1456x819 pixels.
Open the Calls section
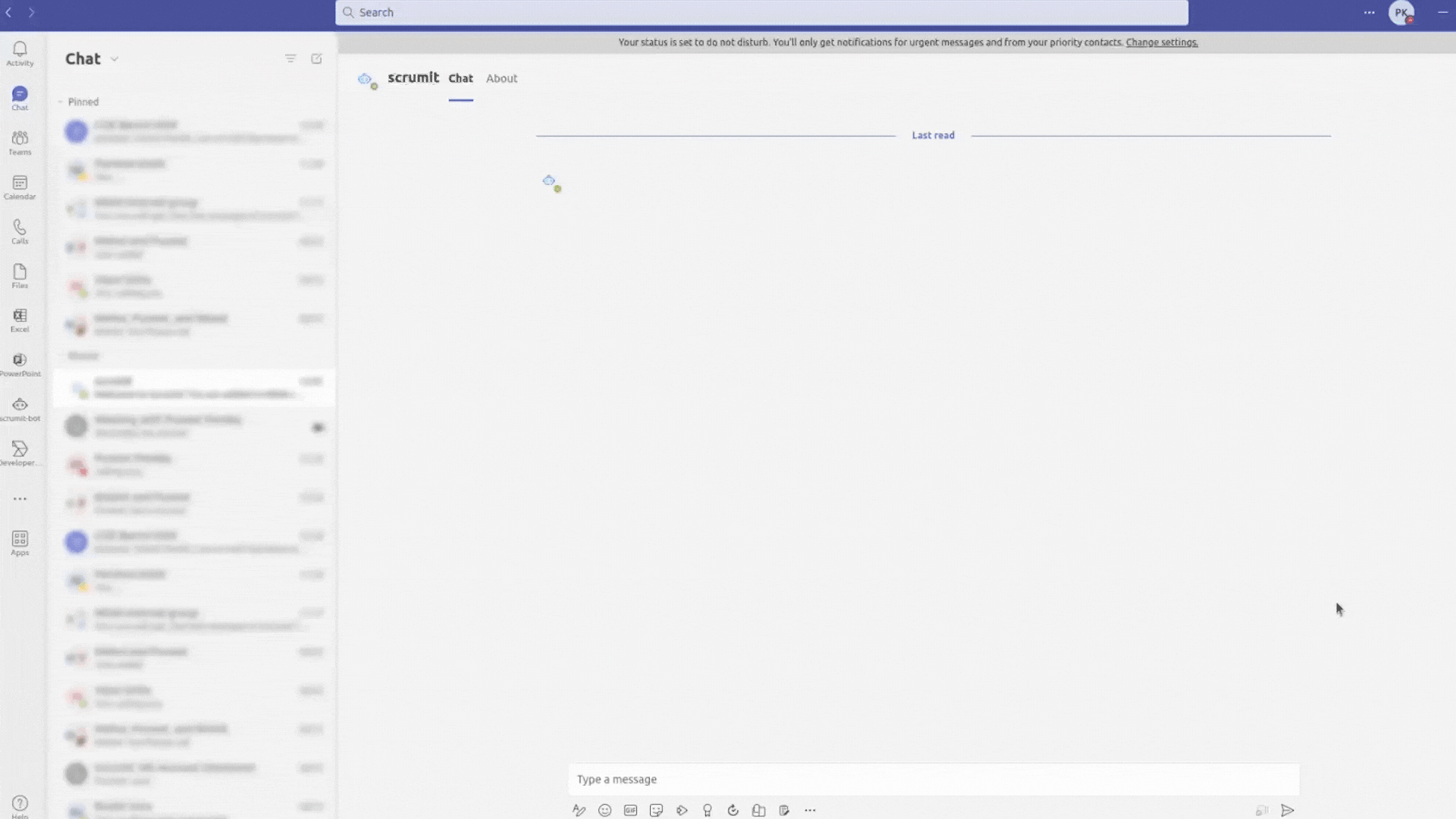tap(20, 231)
